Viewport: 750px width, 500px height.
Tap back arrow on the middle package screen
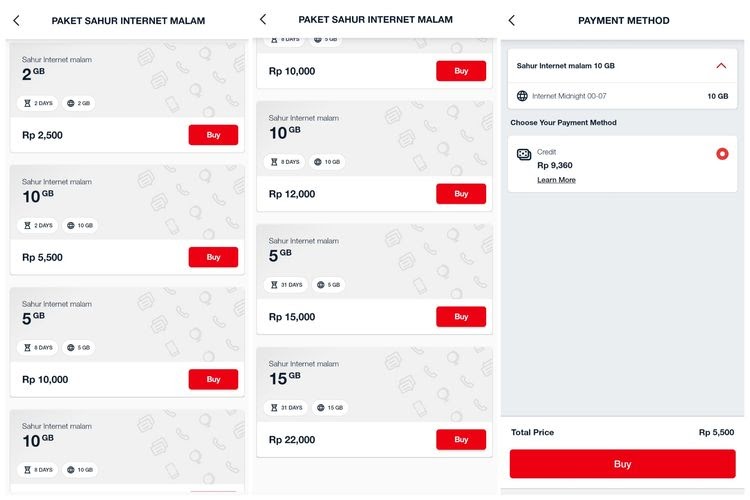point(263,19)
